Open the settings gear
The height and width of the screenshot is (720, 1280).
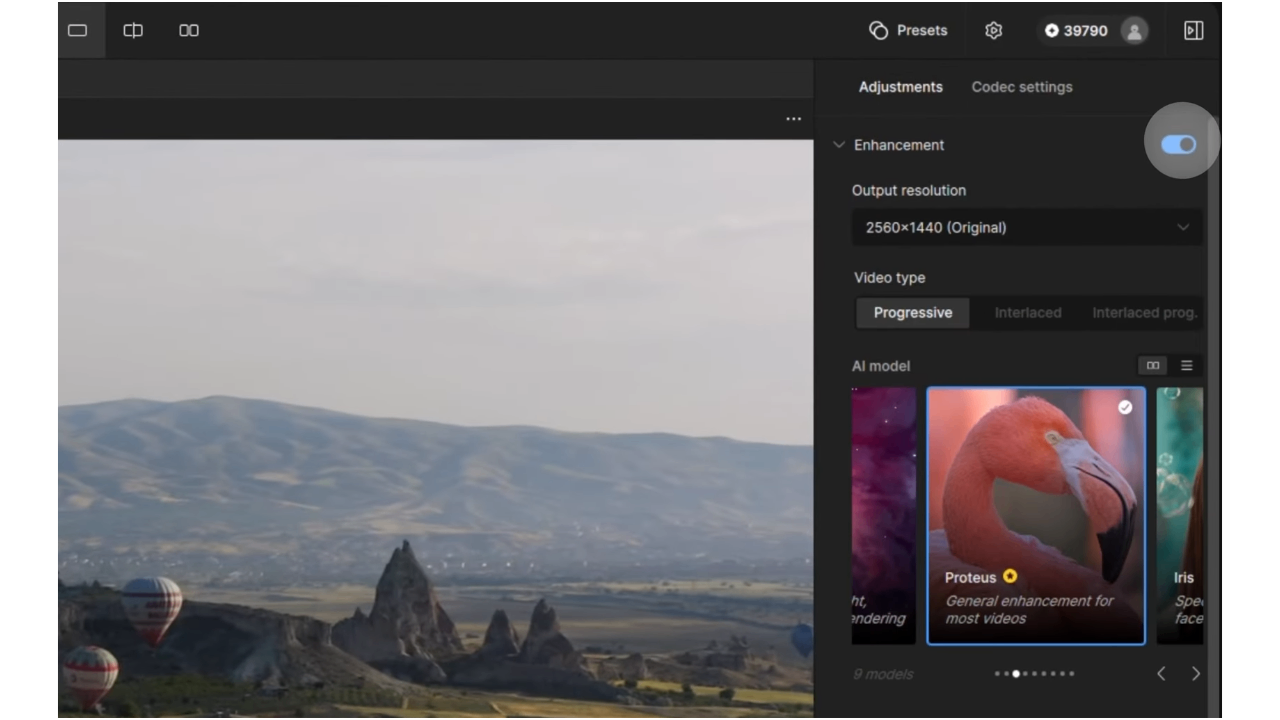point(993,30)
